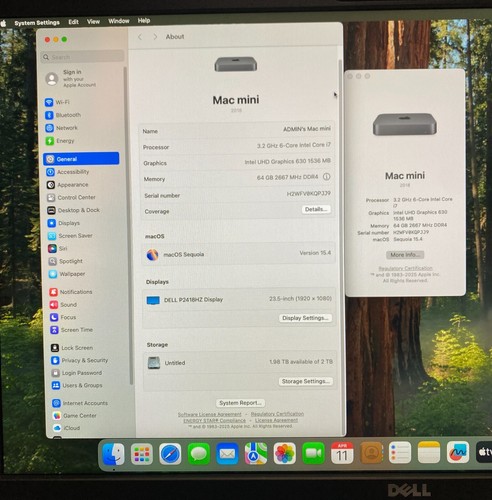The width and height of the screenshot is (492, 500).
Task: Open Appearance settings
Action: click(x=68, y=185)
